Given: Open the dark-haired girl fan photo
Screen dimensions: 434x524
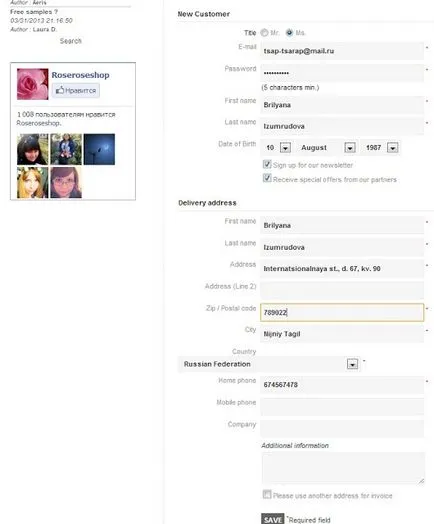Looking at the screenshot, I should 33,149.
